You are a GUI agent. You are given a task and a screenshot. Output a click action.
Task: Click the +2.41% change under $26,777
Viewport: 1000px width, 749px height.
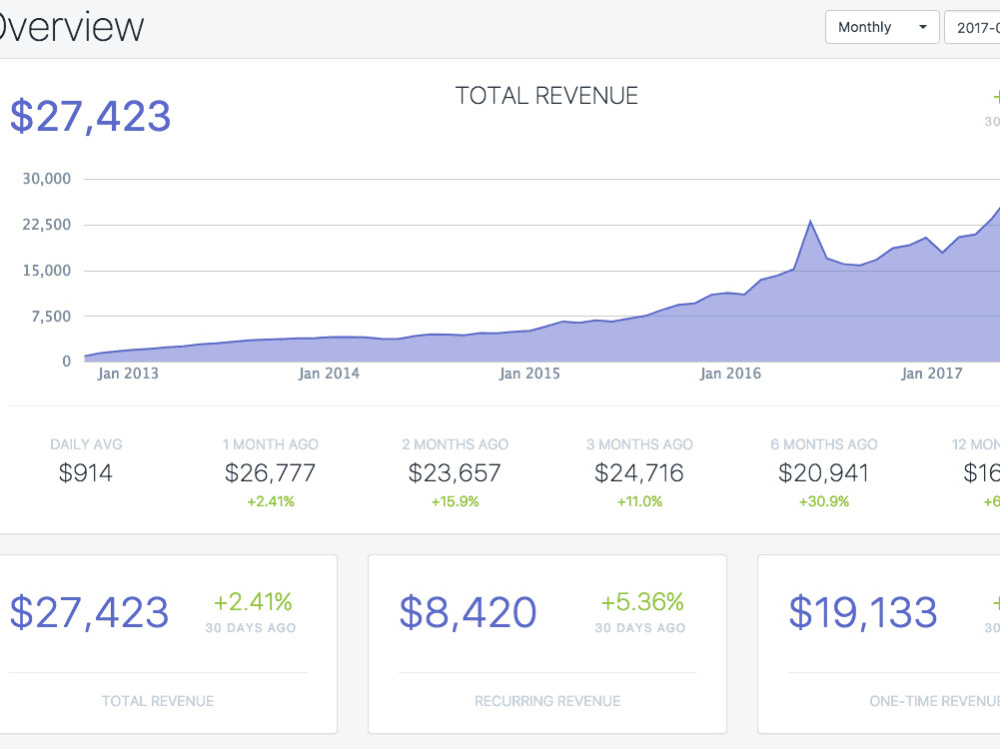(x=271, y=501)
